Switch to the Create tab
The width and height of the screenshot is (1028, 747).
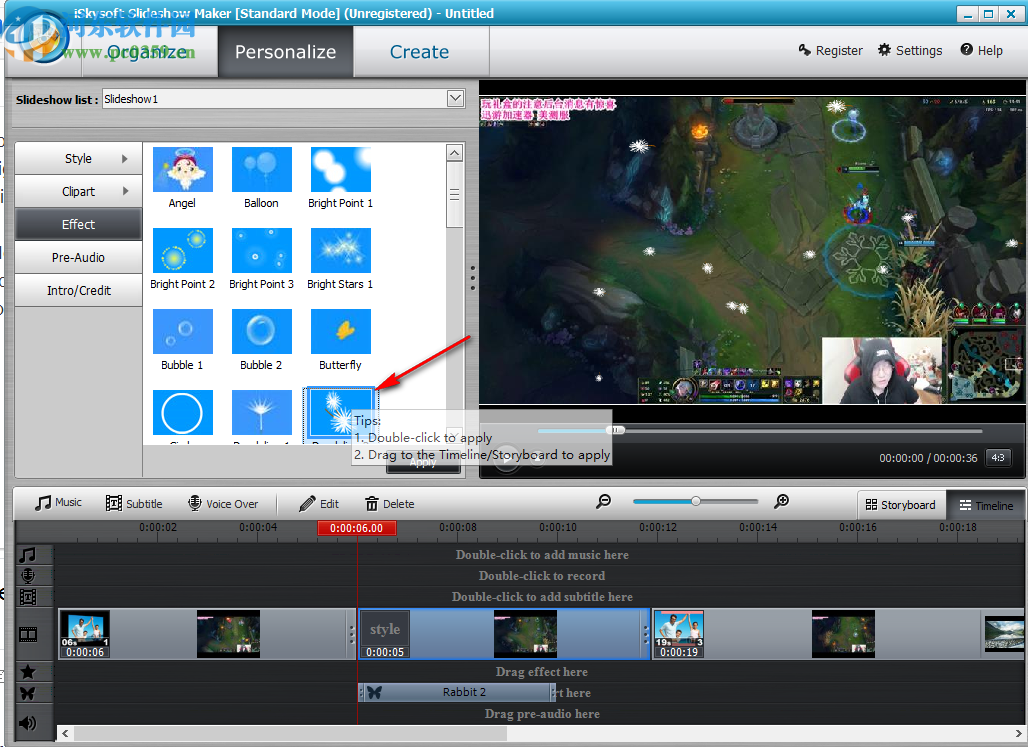coord(419,51)
